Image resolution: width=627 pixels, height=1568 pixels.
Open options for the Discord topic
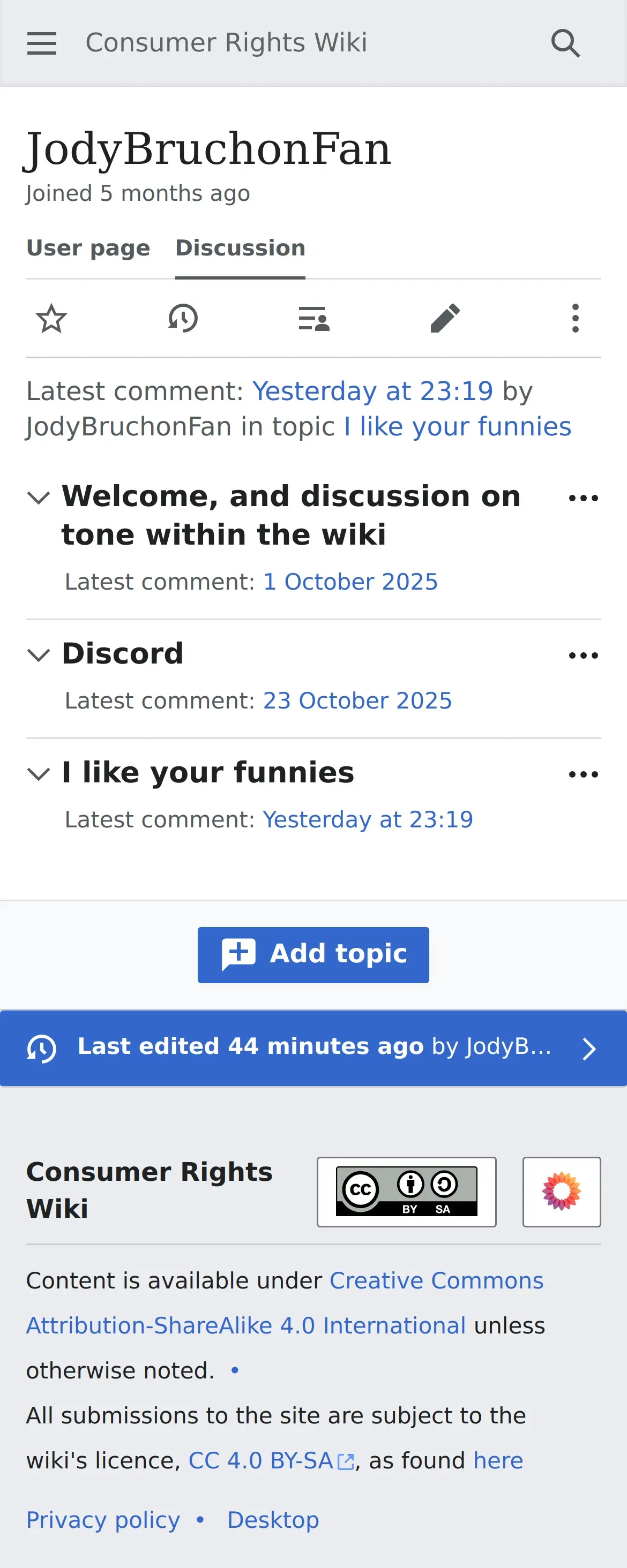tap(583, 655)
